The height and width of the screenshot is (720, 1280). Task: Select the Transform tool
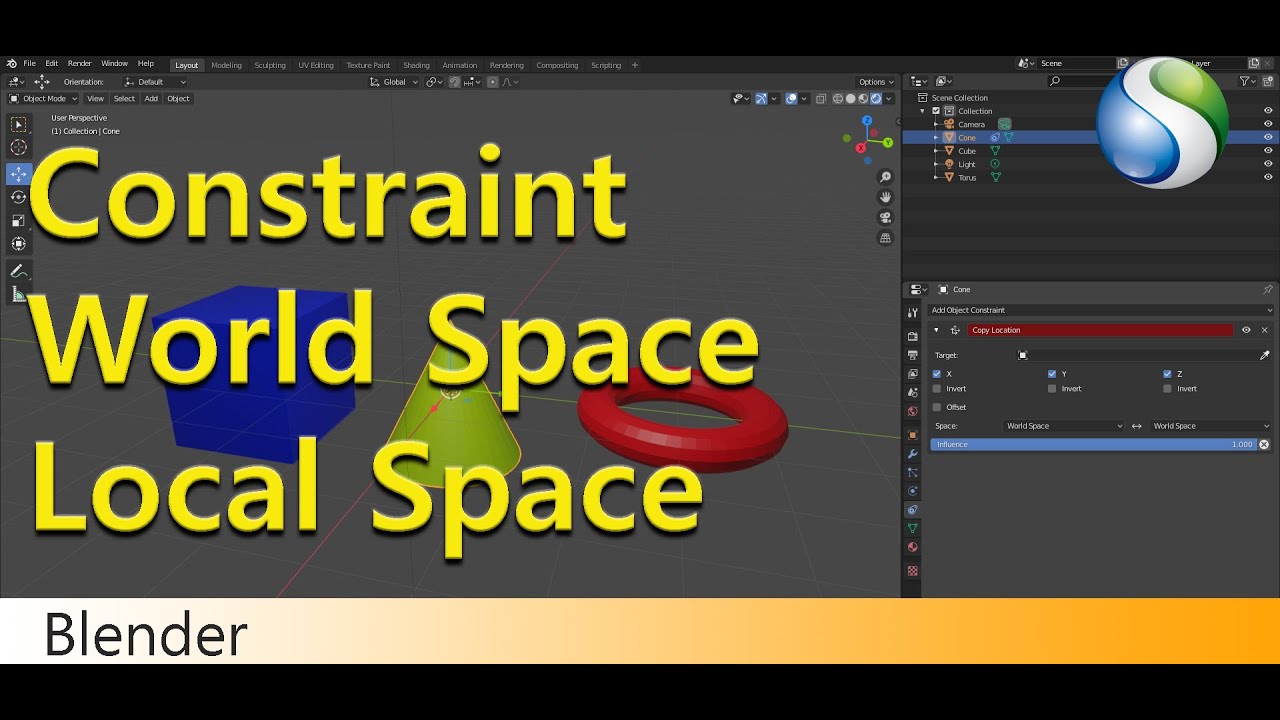(x=18, y=244)
